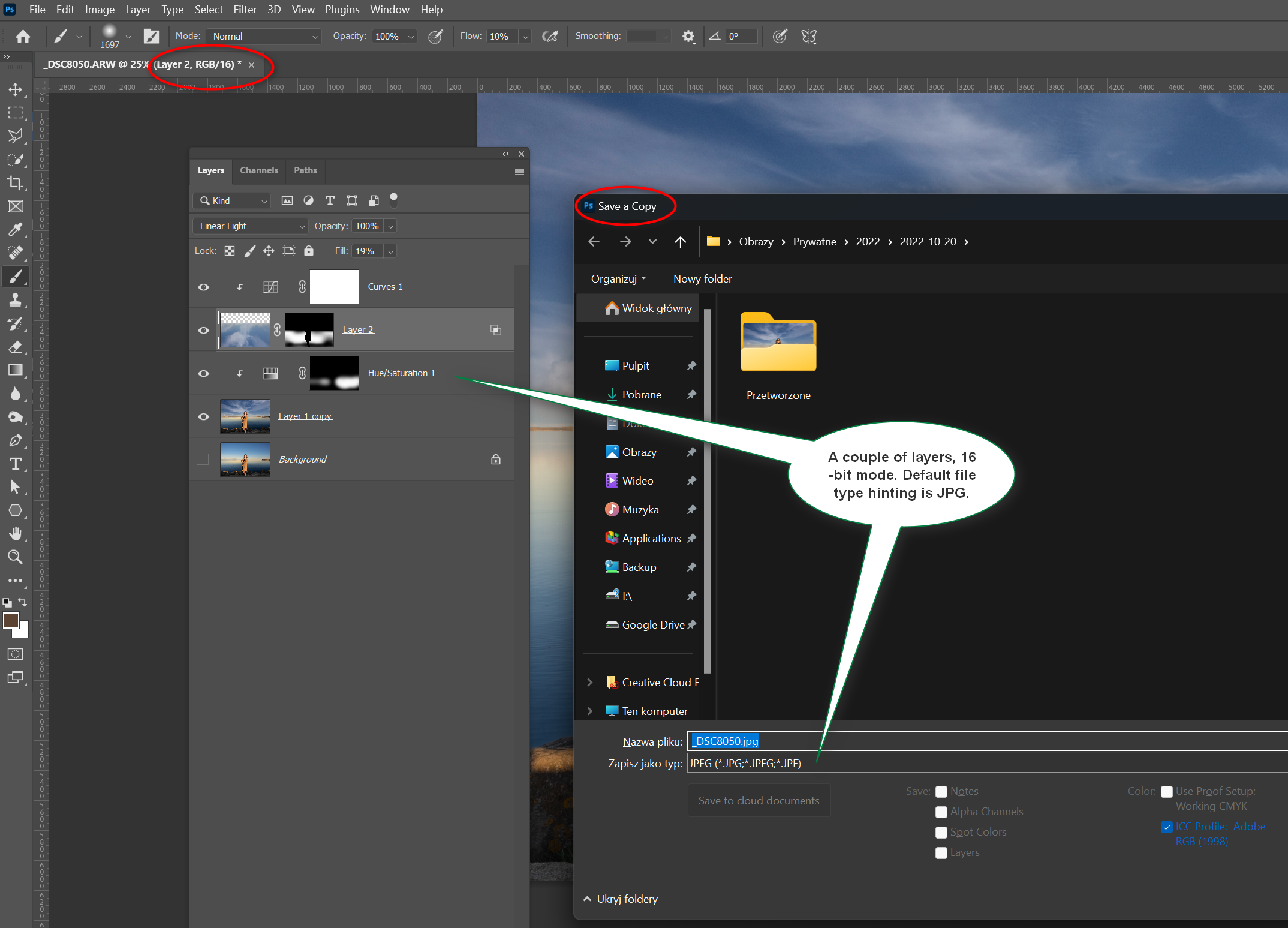This screenshot has height=928, width=1288.
Task: Select the Zoom tool
Action: pos(16,557)
